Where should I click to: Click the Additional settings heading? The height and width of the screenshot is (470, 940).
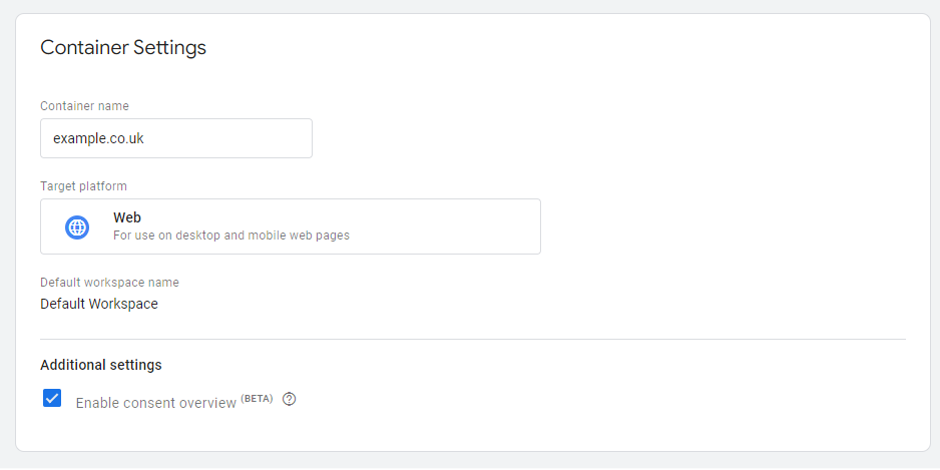(x=101, y=364)
